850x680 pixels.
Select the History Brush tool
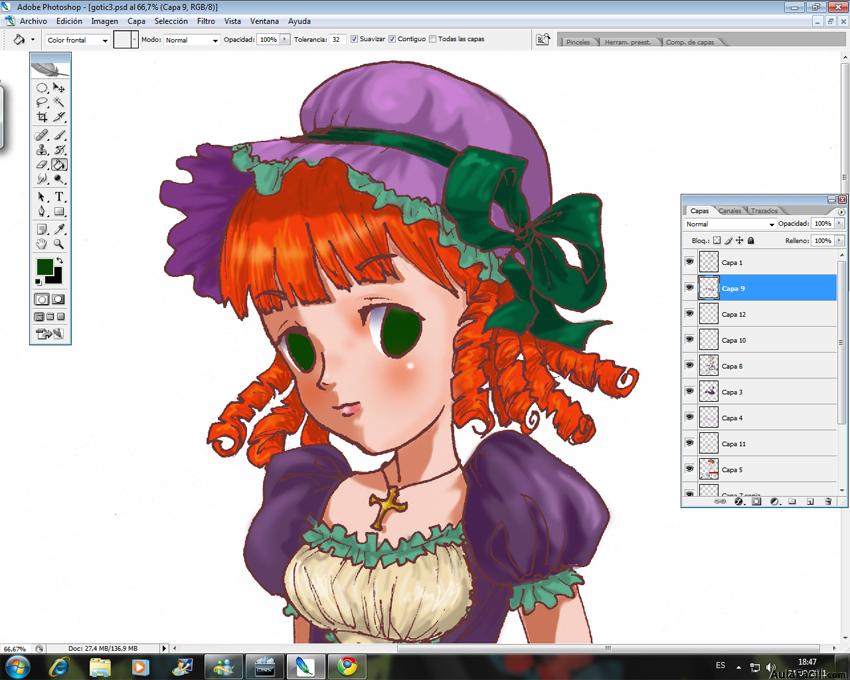(x=59, y=150)
